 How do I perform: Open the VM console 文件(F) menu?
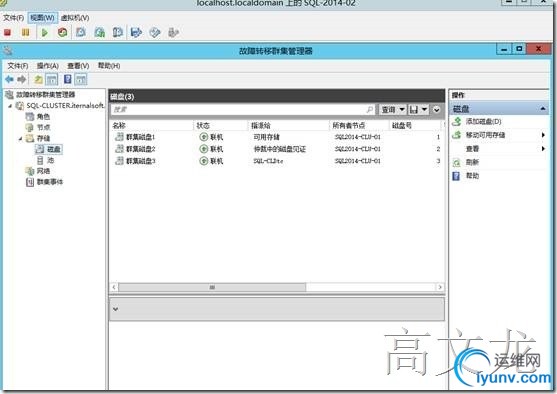point(13,18)
